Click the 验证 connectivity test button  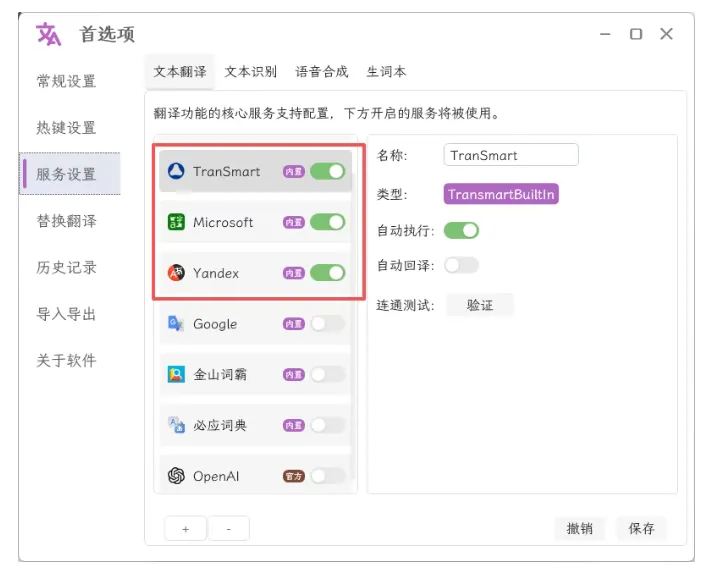coord(480,305)
